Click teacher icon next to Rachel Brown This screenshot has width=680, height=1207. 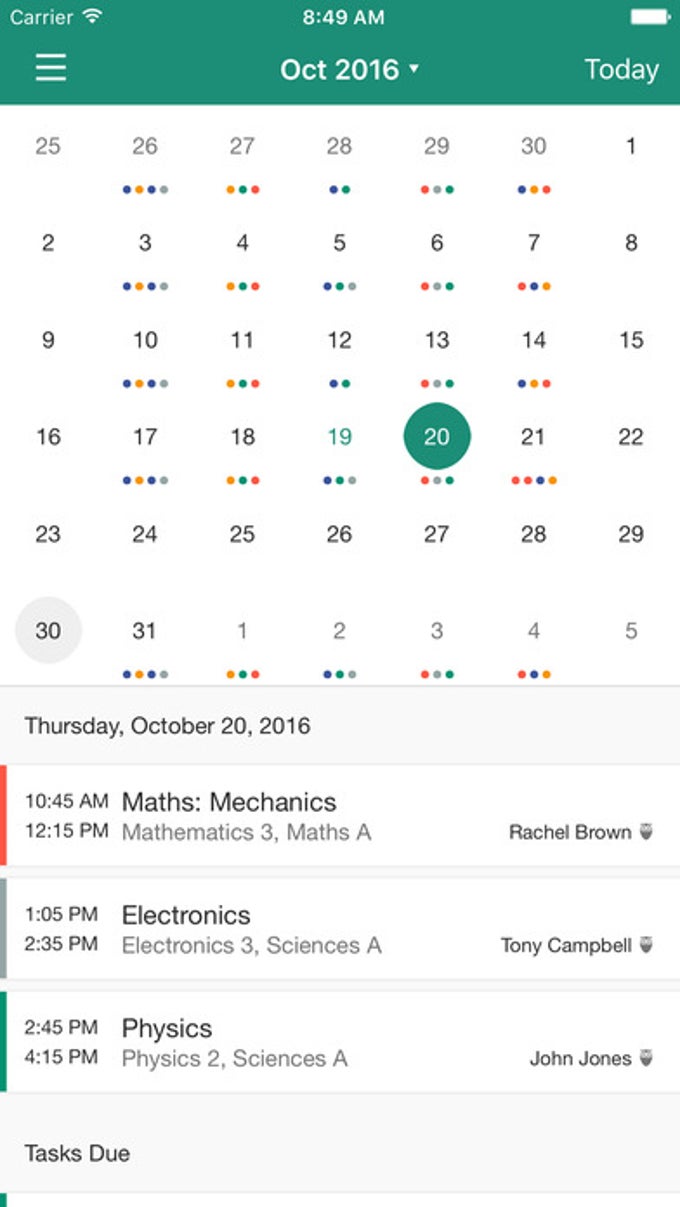[646, 832]
